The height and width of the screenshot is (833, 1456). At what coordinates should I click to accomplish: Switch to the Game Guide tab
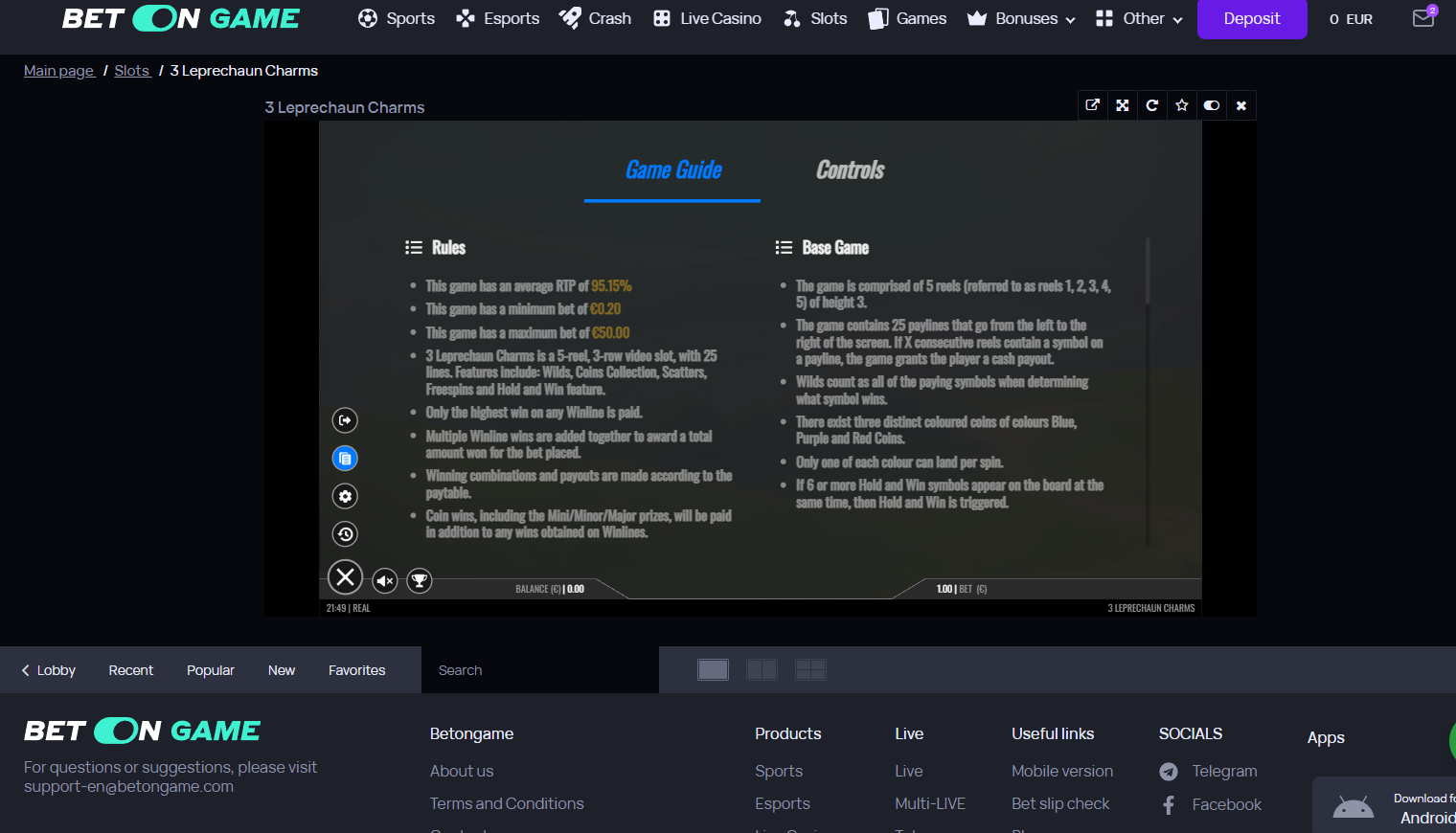click(673, 170)
